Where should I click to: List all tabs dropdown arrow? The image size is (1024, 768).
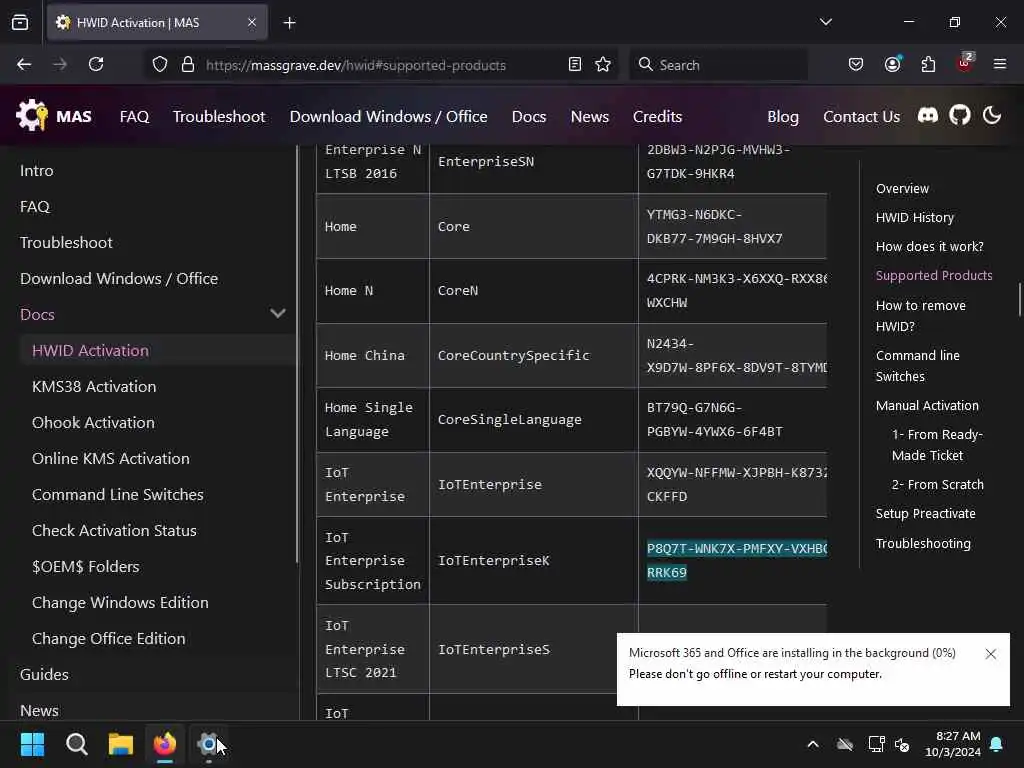[x=825, y=22]
